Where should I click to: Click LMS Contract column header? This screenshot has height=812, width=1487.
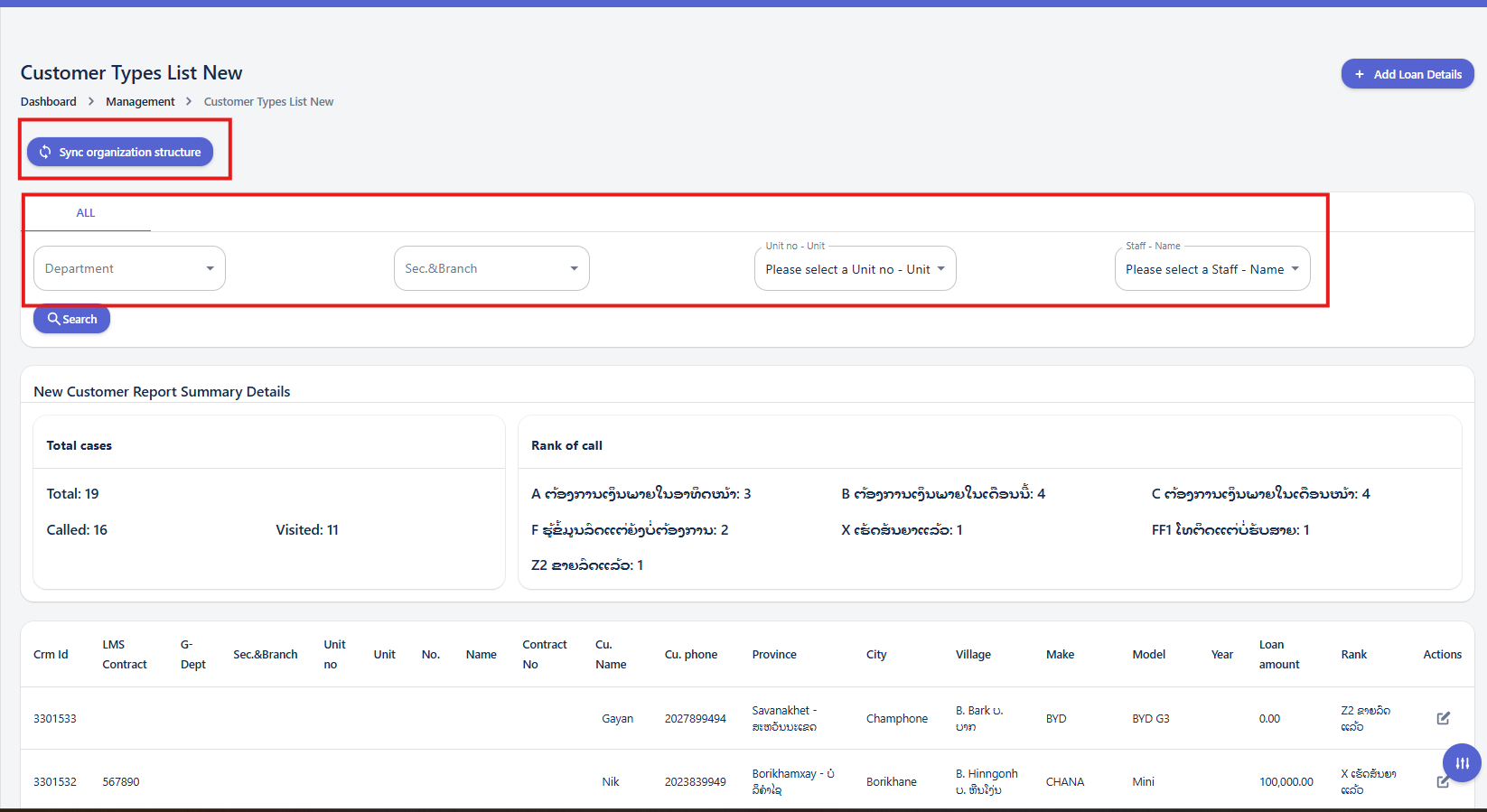[125, 655]
